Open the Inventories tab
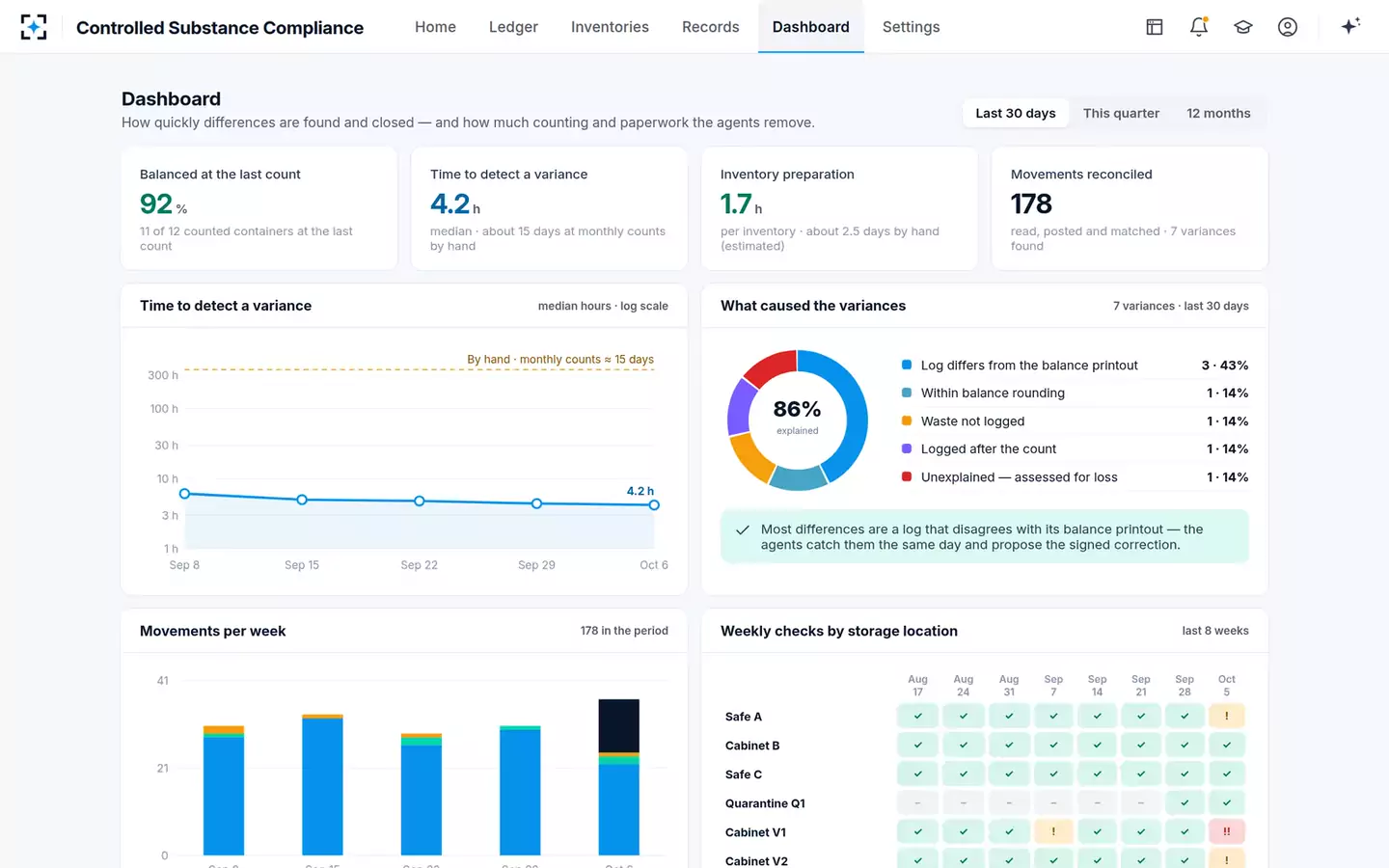 [x=610, y=27]
